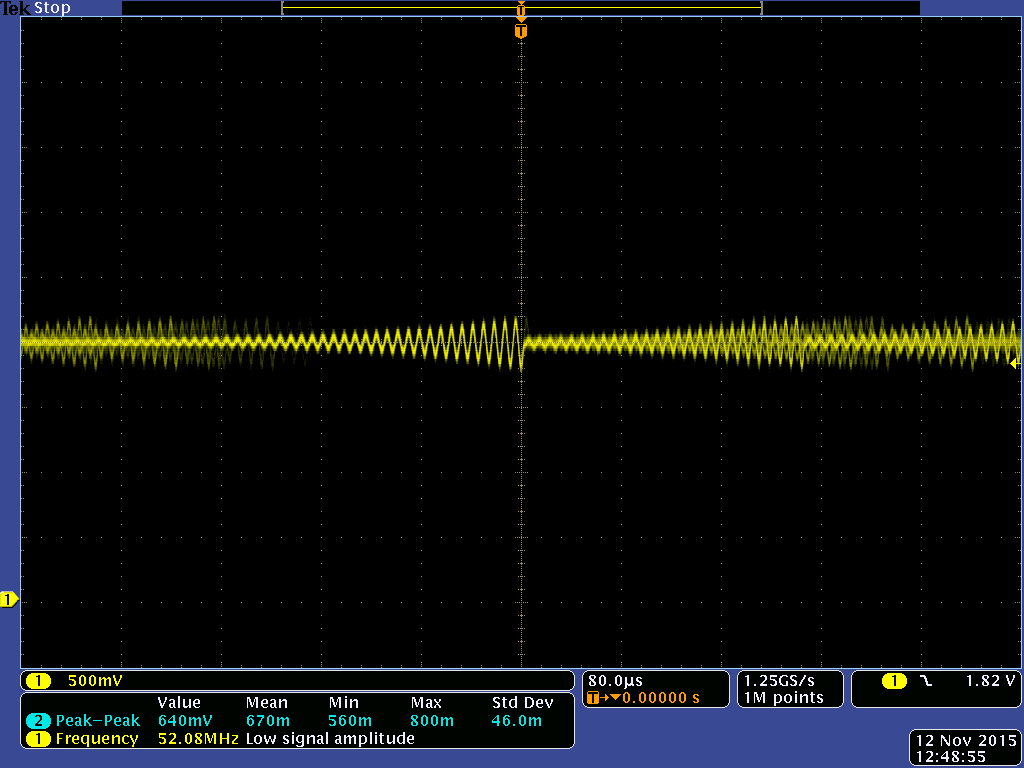Screen dimensions: 1024x768
Task: Click the 1.25GS/s sample rate readout
Action: coord(779,681)
